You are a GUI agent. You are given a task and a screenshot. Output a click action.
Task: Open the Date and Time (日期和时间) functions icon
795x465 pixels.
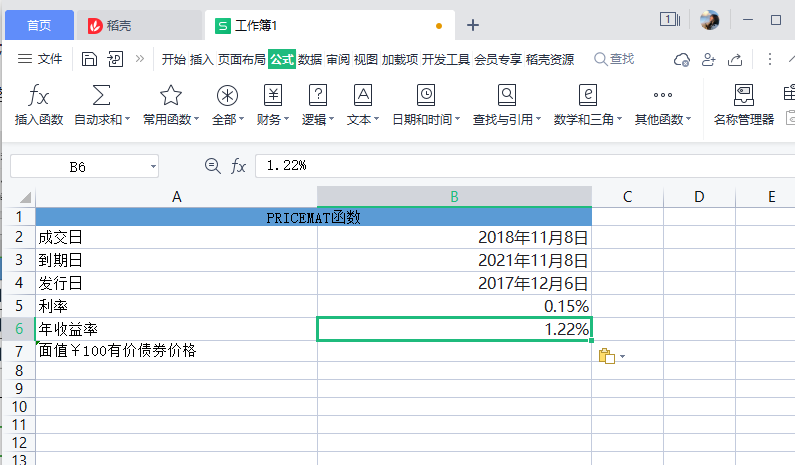pyautogui.click(x=426, y=95)
